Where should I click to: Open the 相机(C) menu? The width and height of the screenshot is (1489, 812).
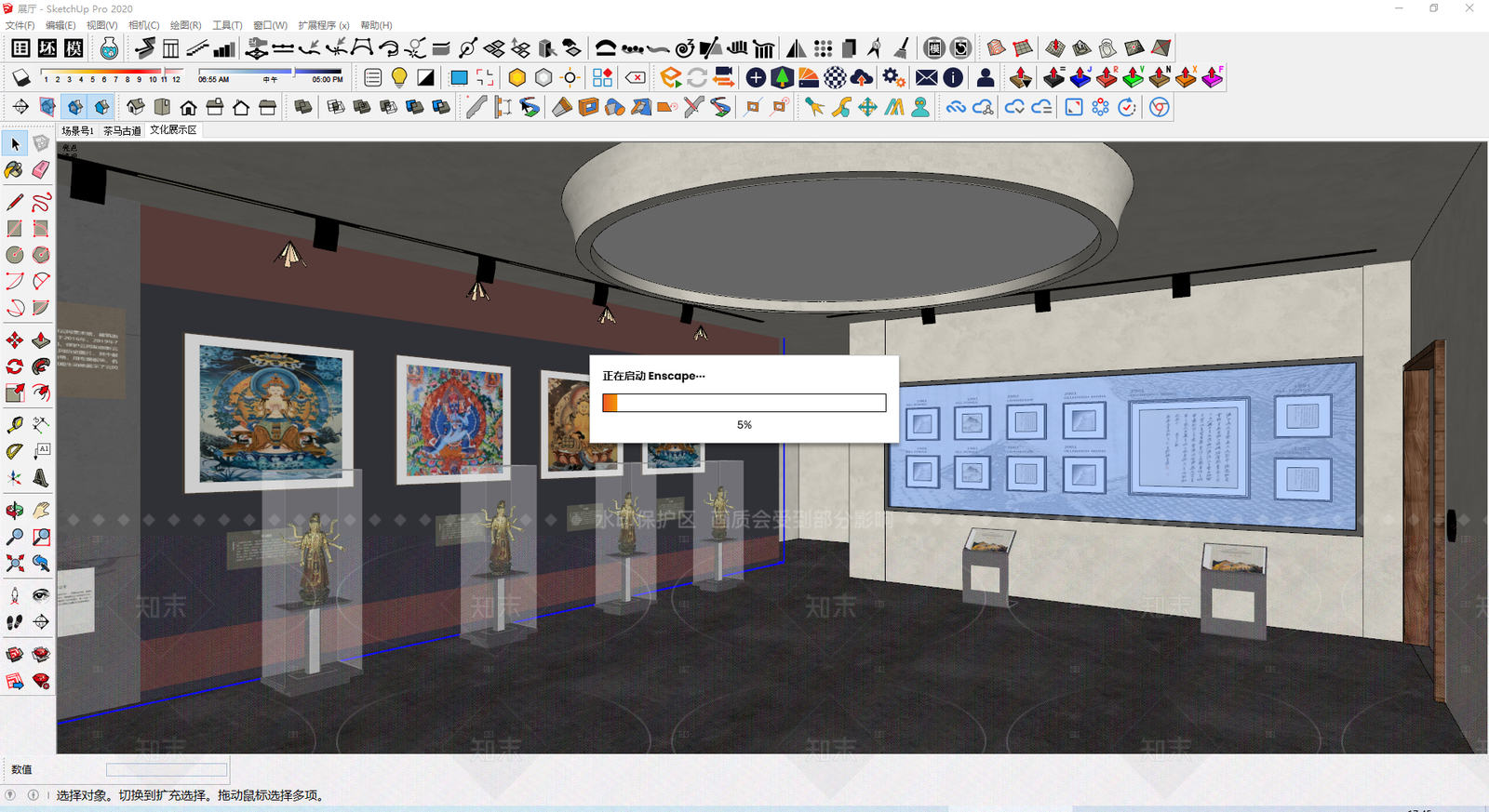(x=143, y=25)
